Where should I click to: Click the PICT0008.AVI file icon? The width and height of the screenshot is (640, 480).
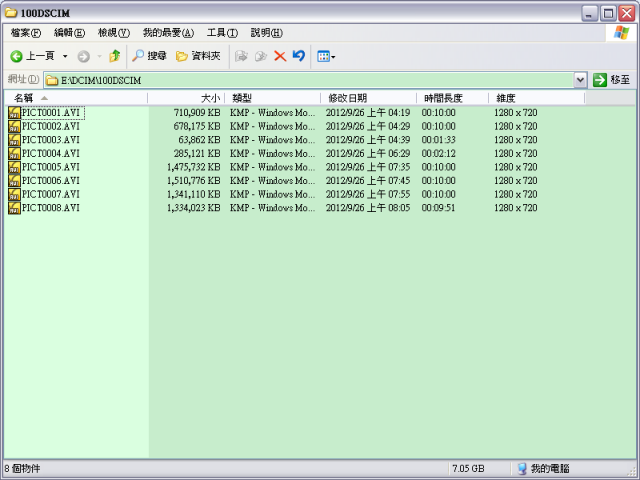(x=14, y=208)
